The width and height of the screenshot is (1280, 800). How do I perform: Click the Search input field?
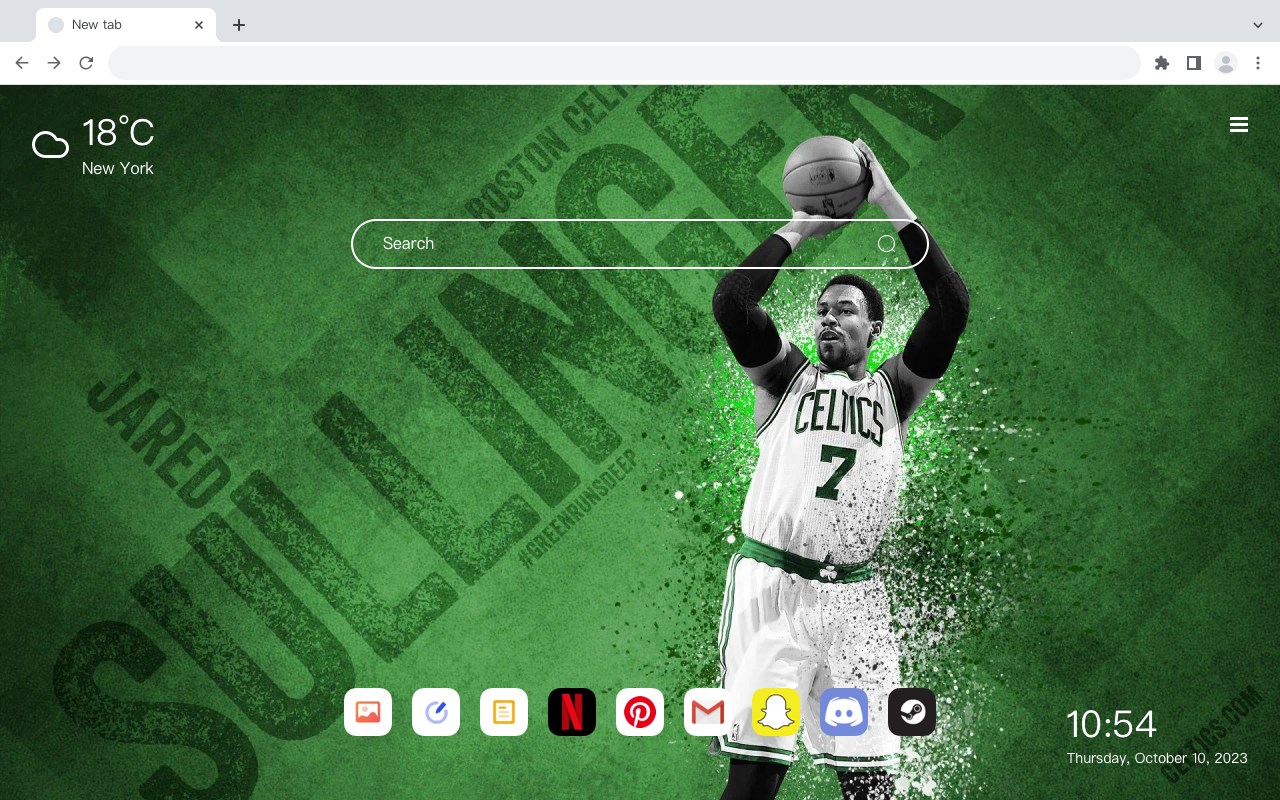[x=640, y=244]
